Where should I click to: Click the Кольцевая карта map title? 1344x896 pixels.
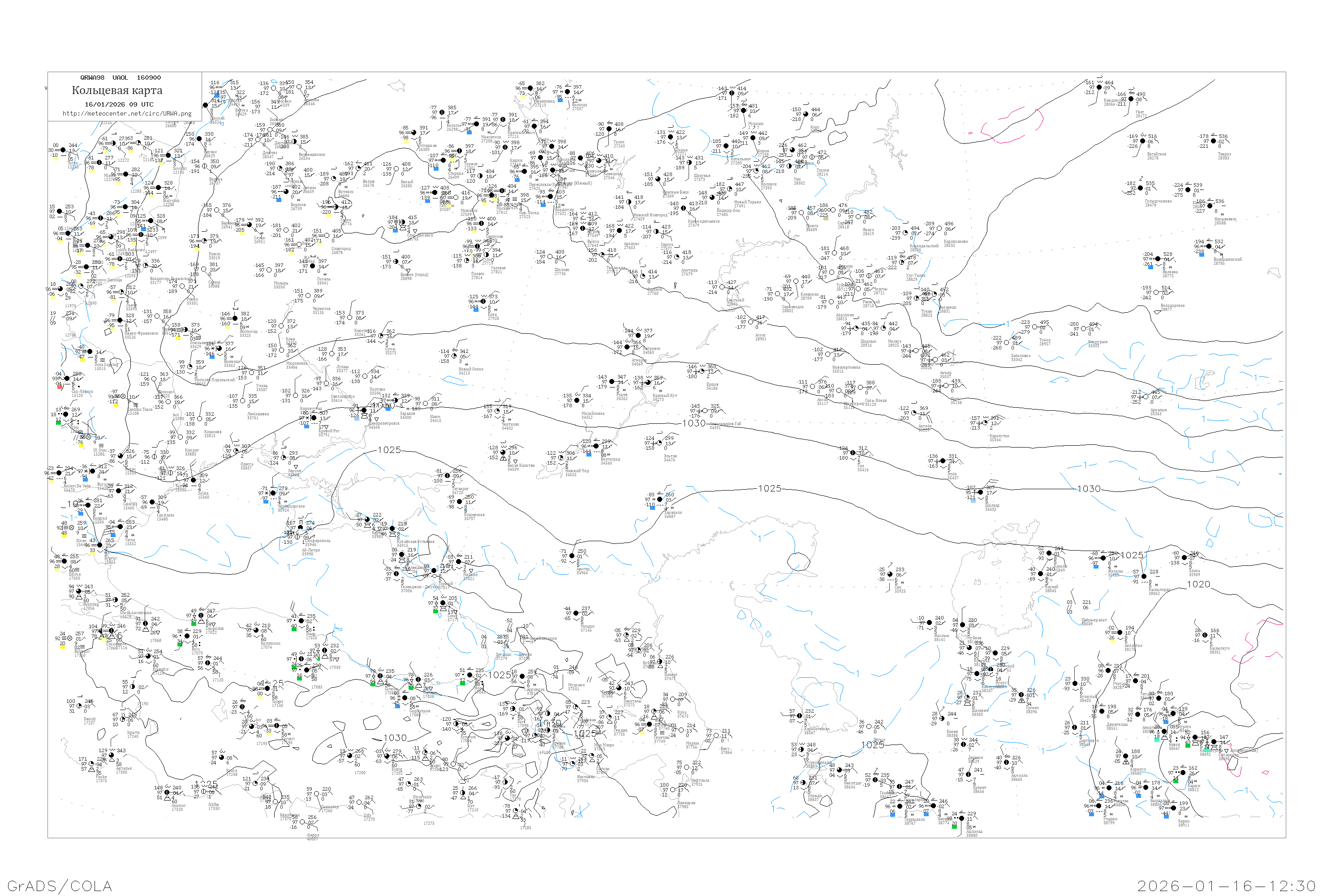click(x=116, y=90)
